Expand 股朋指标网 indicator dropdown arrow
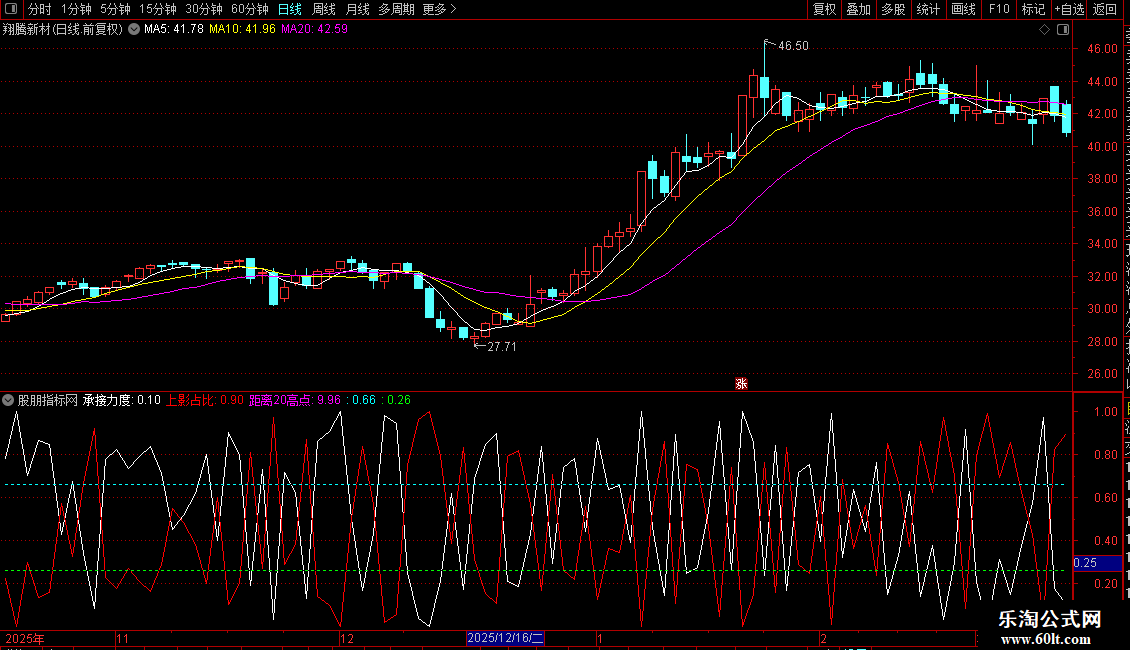The height and width of the screenshot is (650, 1130). pos(9,400)
